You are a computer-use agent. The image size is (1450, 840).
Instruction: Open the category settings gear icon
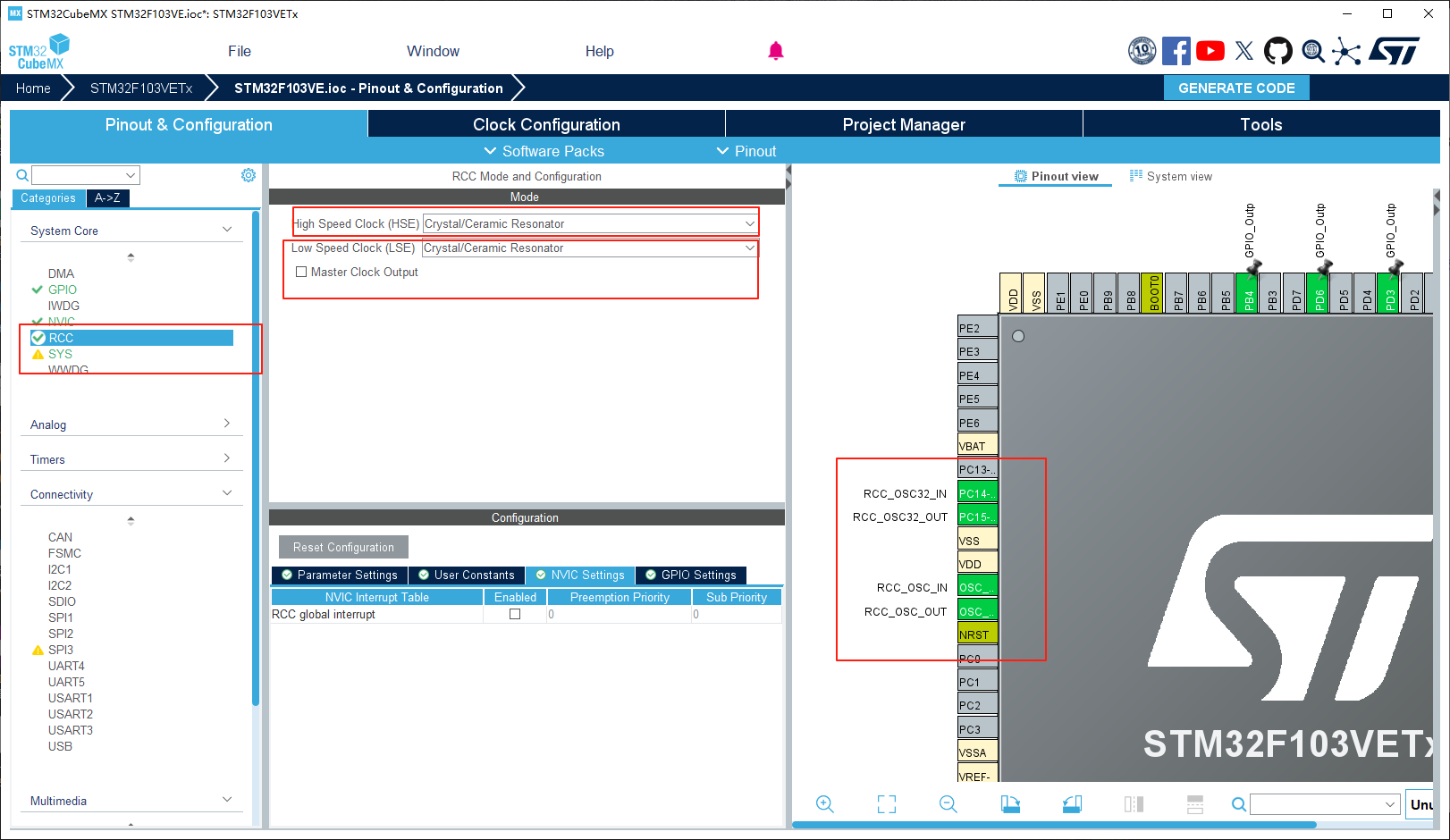coord(249,175)
